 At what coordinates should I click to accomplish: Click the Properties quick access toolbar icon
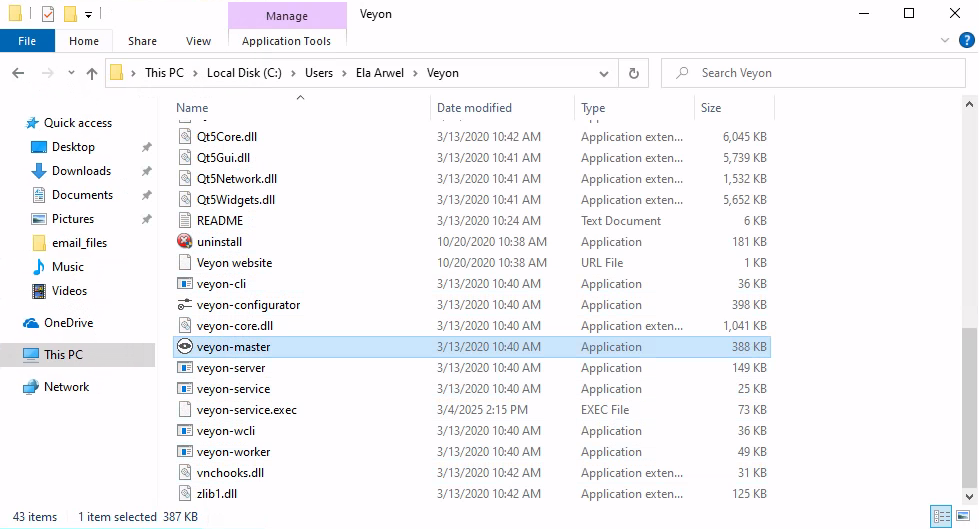coord(48,13)
